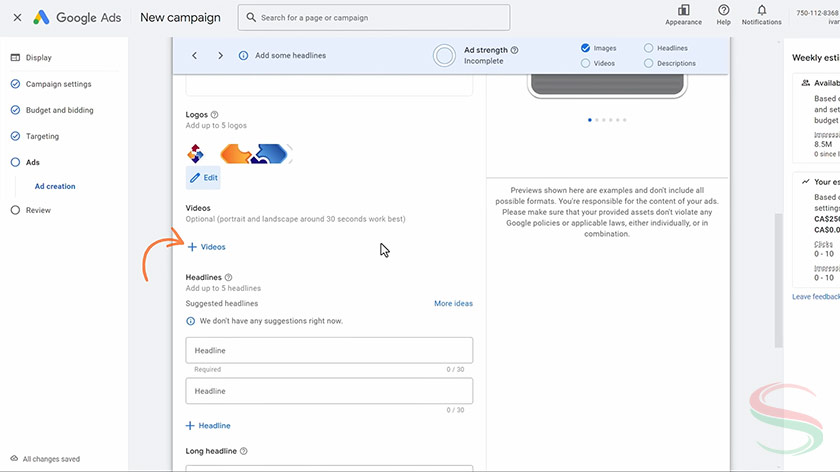Select the Videos ad strength indicator

click(x=585, y=63)
